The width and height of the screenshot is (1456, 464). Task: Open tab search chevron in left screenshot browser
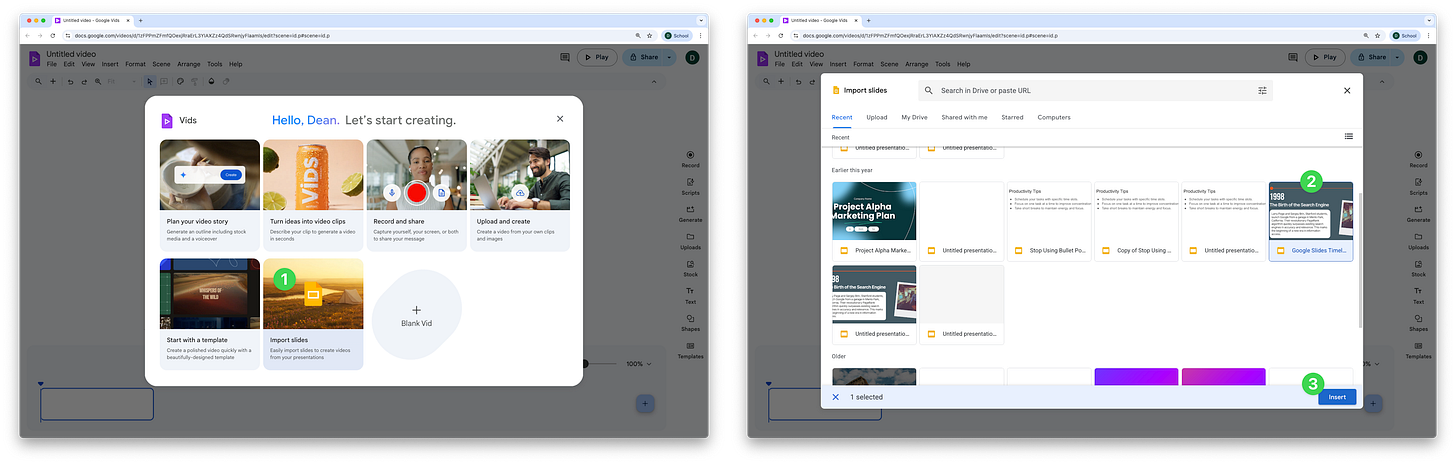(x=699, y=20)
